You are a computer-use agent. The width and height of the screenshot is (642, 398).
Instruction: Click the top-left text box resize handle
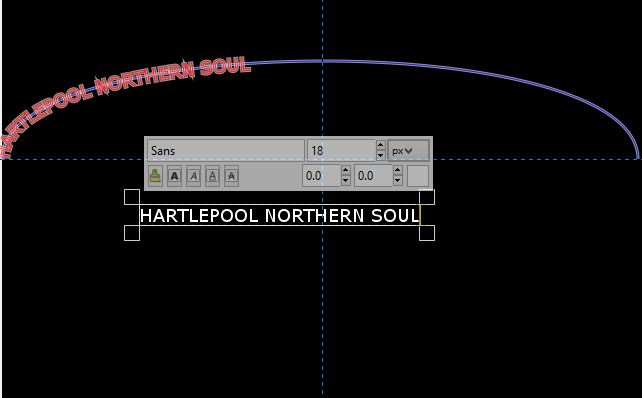(x=132, y=197)
